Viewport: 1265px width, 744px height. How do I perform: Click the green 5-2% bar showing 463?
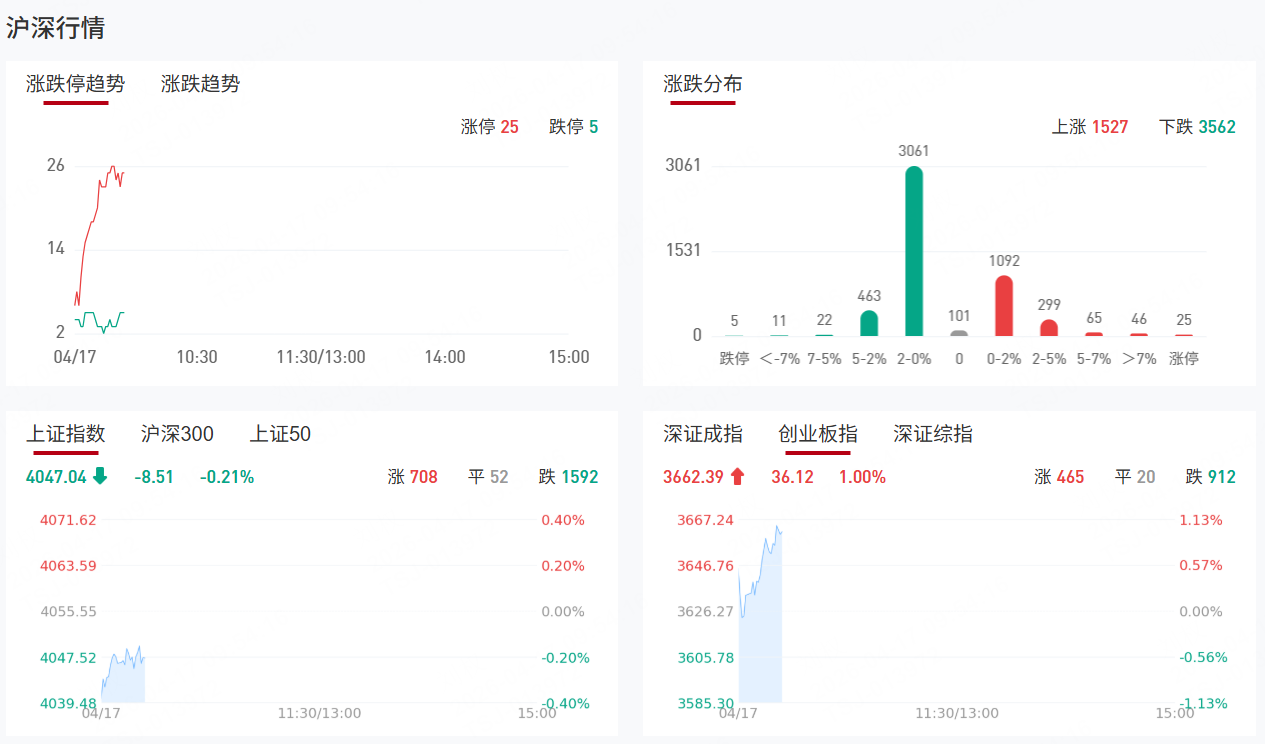(x=869, y=323)
